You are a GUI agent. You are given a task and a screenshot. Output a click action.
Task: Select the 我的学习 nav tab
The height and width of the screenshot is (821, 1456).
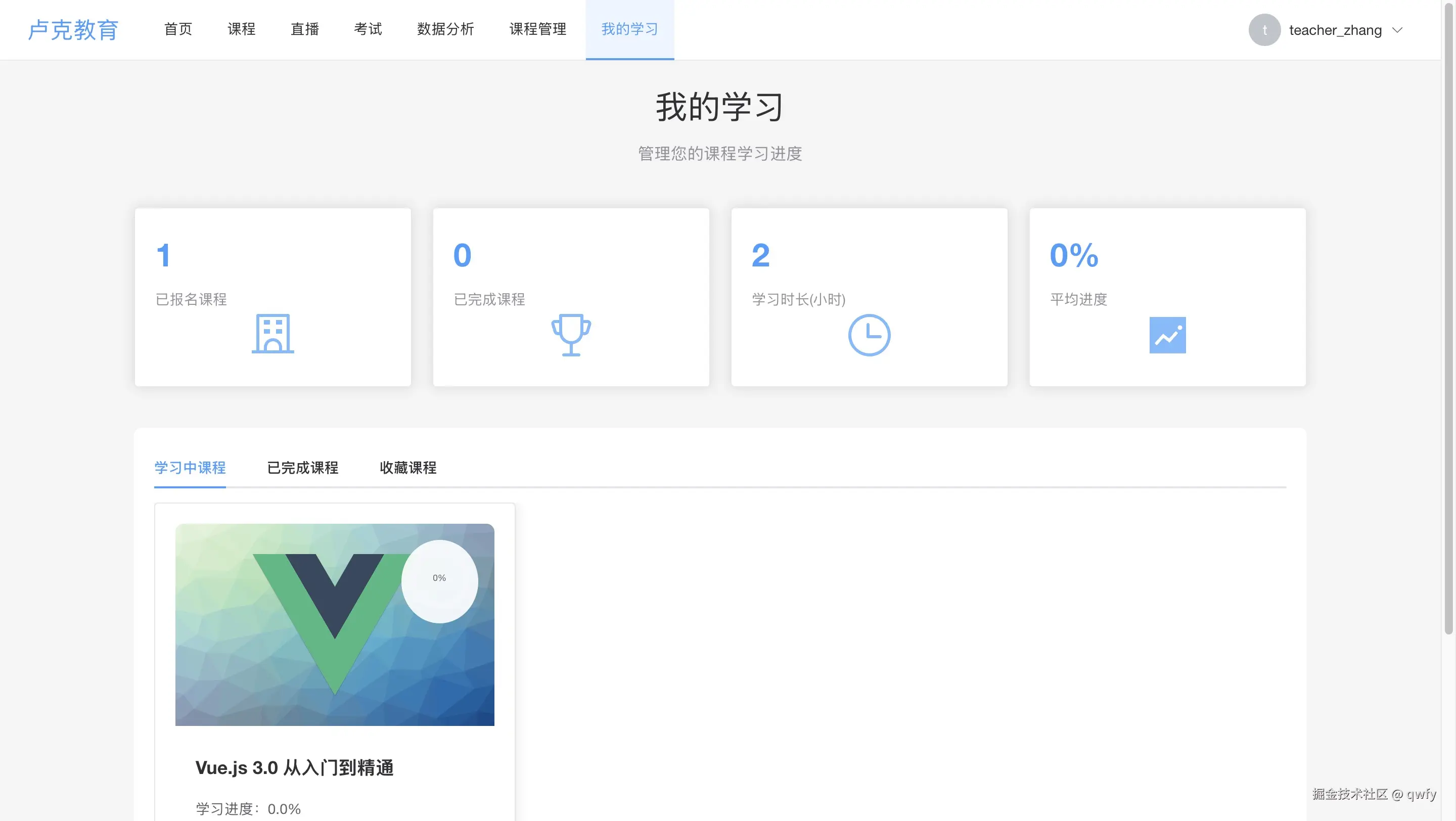coord(629,29)
